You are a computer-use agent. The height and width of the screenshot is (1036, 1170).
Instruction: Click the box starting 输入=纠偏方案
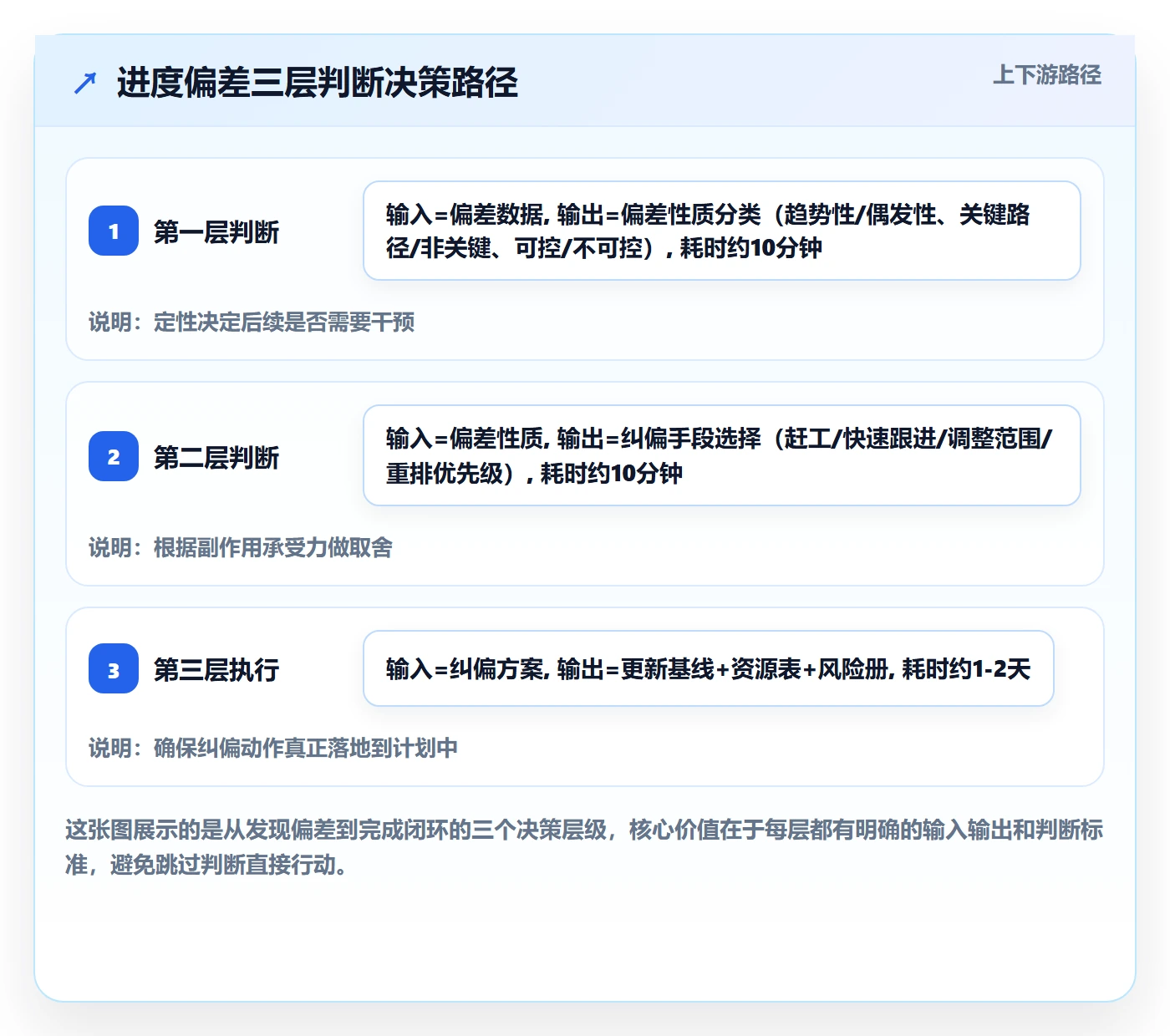coord(709,668)
